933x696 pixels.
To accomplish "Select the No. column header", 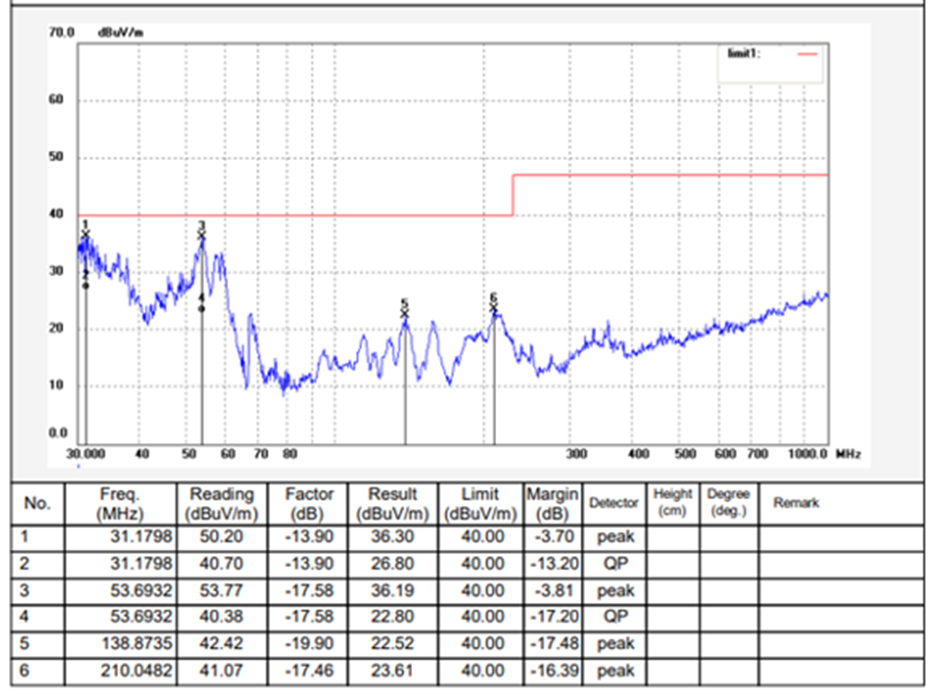I will coord(37,503).
